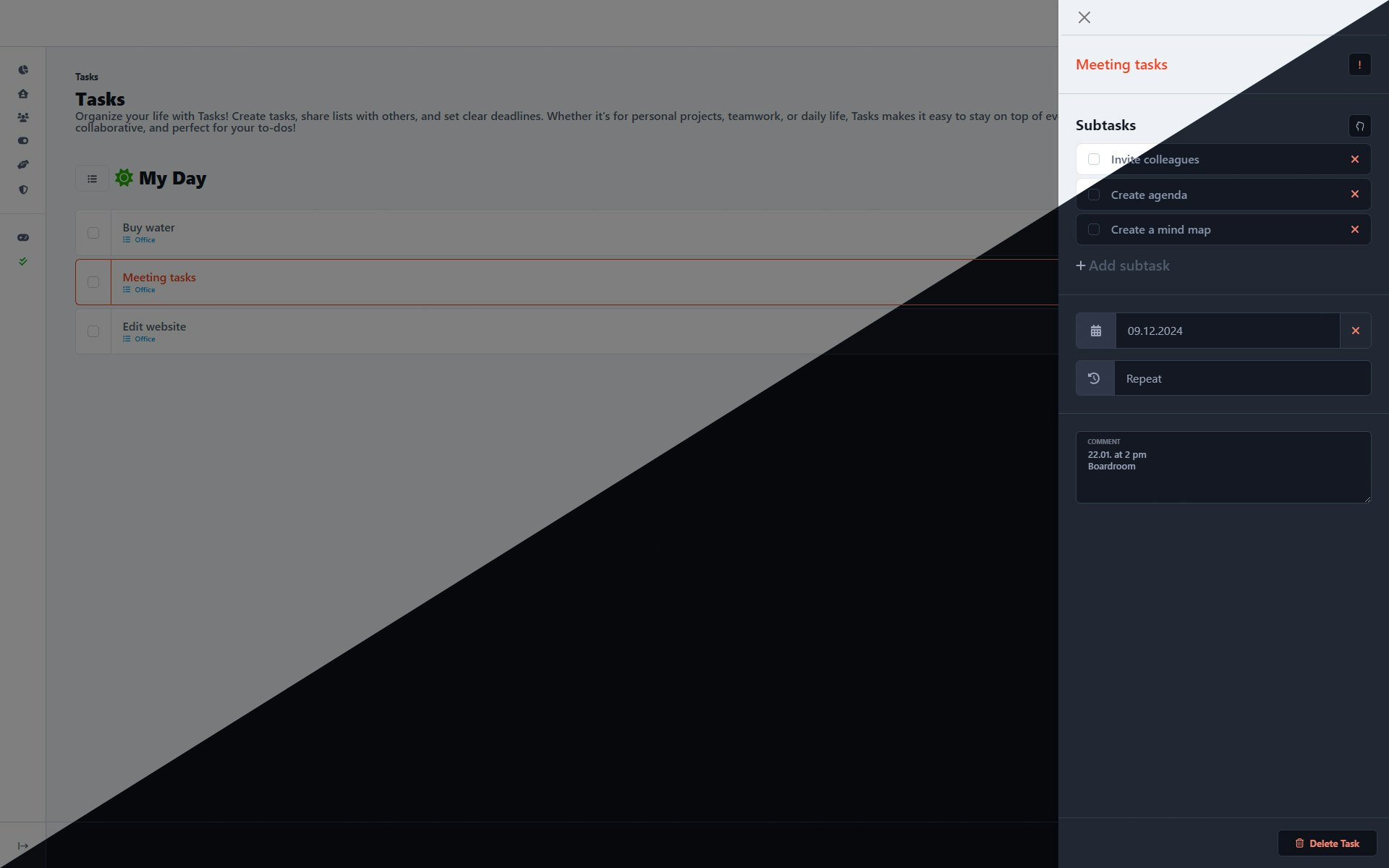Image resolution: width=1389 pixels, height=868 pixels.
Task: Click the history icon next to Repeat
Action: pyautogui.click(x=1095, y=378)
